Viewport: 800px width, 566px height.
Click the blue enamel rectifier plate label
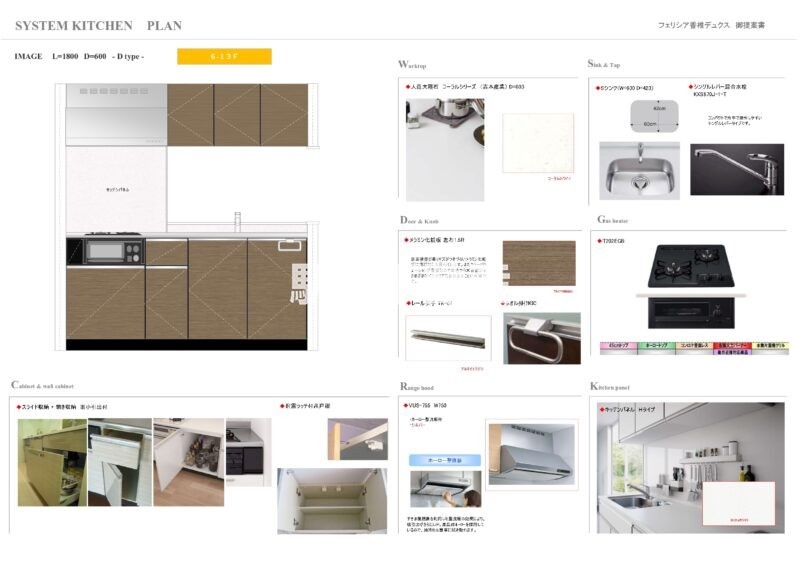point(445,461)
